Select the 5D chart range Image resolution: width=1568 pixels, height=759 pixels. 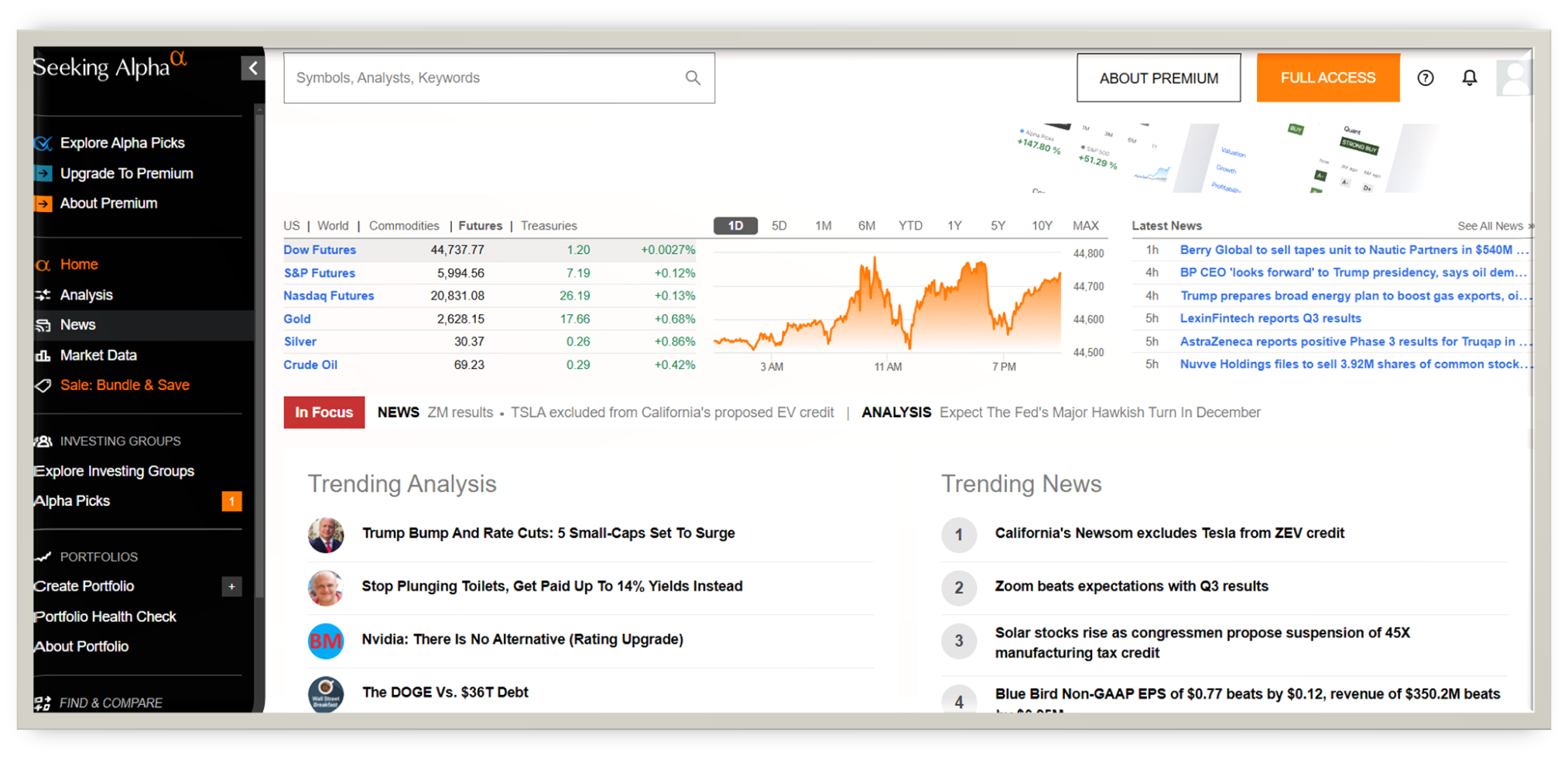pyautogui.click(x=779, y=226)
